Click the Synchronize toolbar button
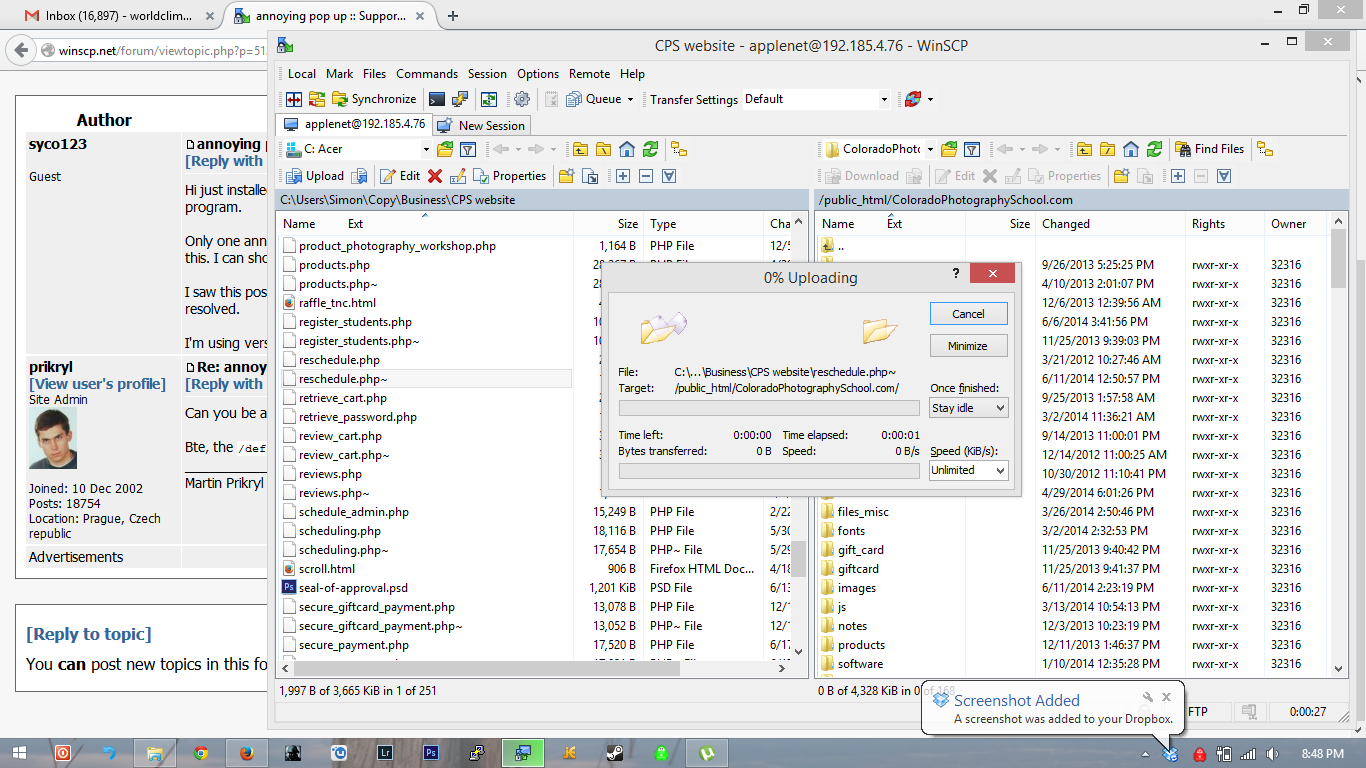 (374, 99)
